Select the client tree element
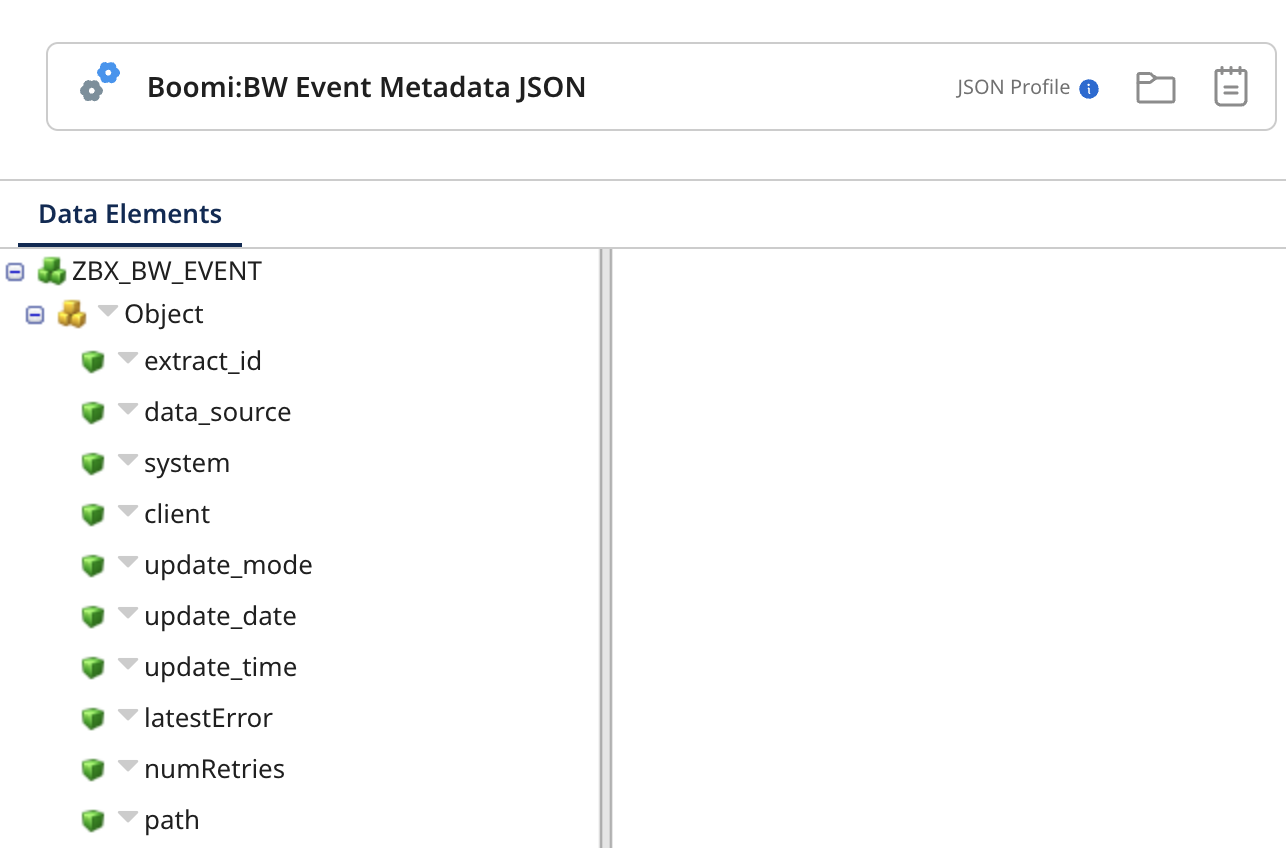This screenshot has width=1286, height=848. click(176, 513)
